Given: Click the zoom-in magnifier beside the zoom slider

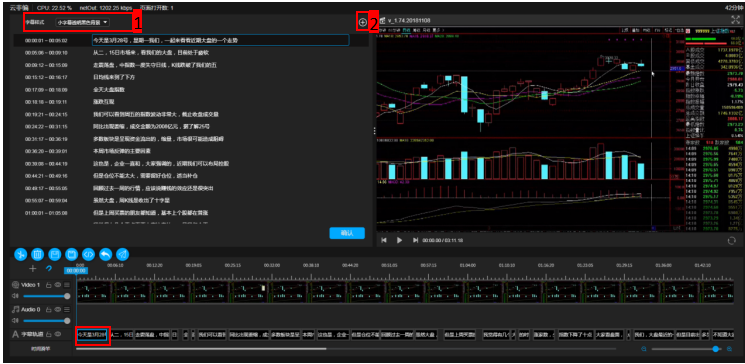Looking at the screenshot, I should click(729, 349).
